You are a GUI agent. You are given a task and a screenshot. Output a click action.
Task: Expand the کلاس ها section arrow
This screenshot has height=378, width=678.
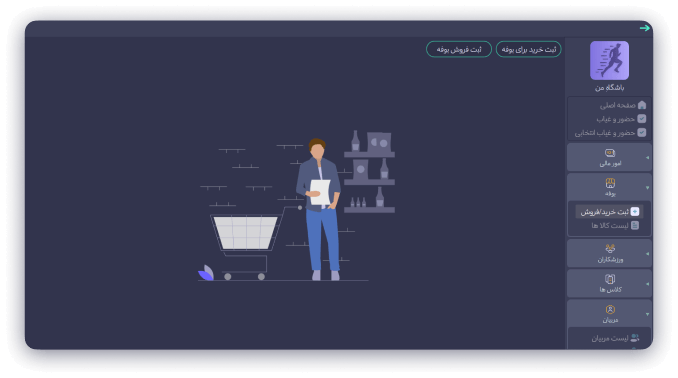coord(647,284)
